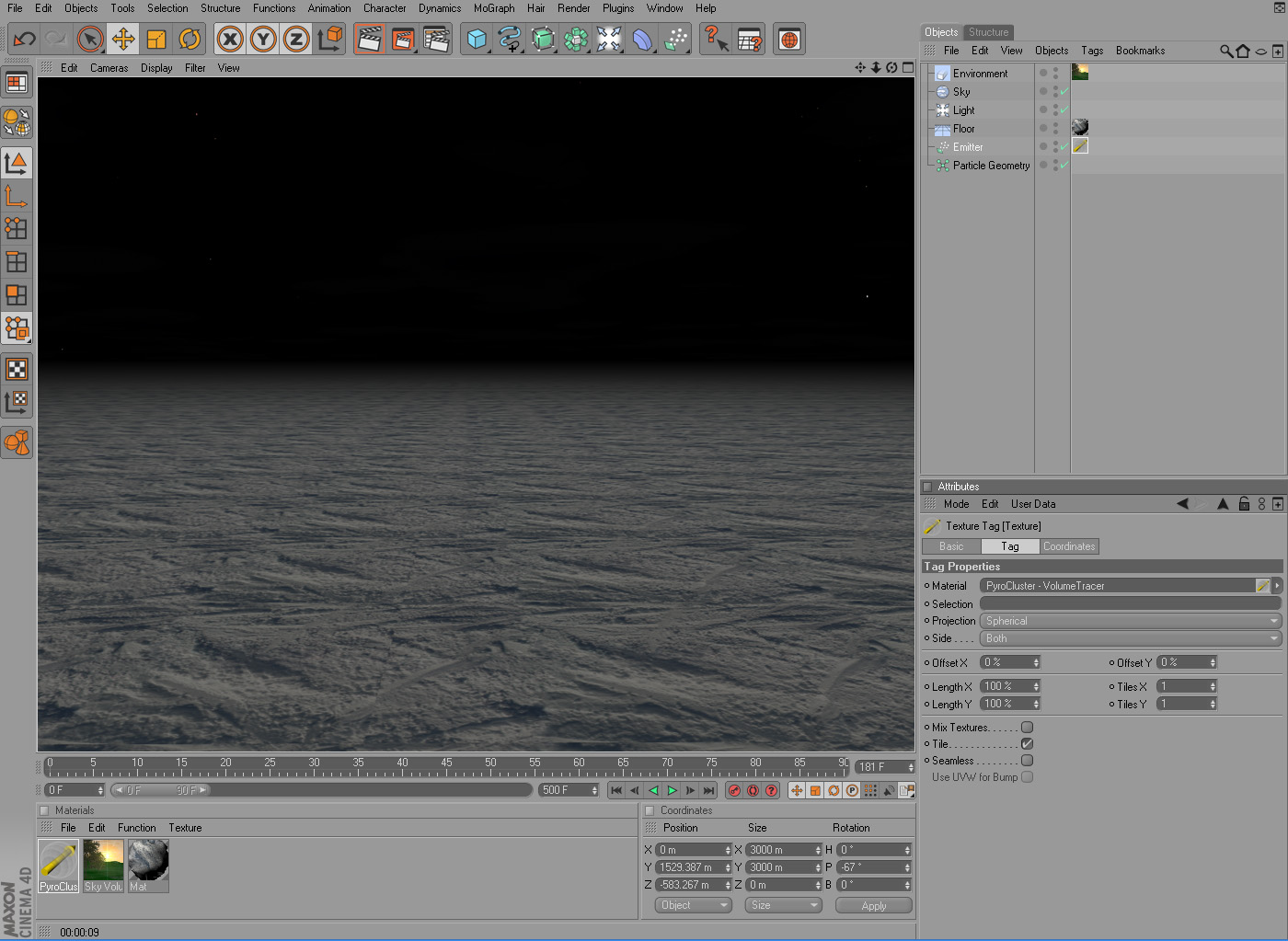Open the Projection dropdown showing Spherical
The image size is (1288, 941).
1131,621
